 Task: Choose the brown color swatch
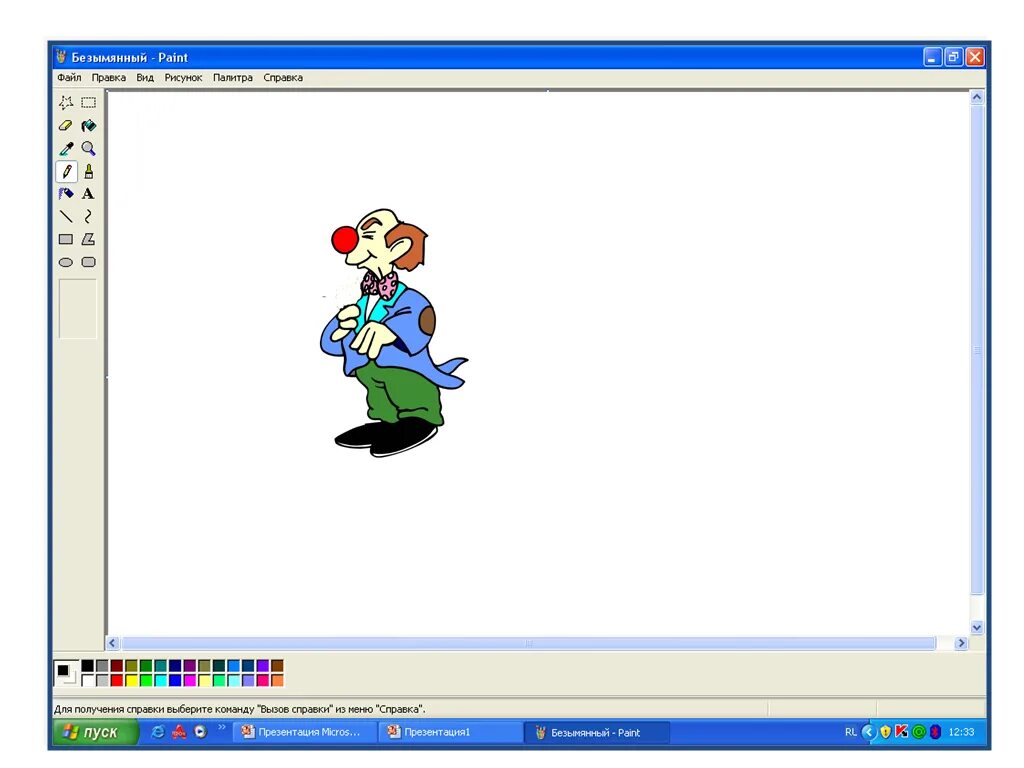(277, 665)
